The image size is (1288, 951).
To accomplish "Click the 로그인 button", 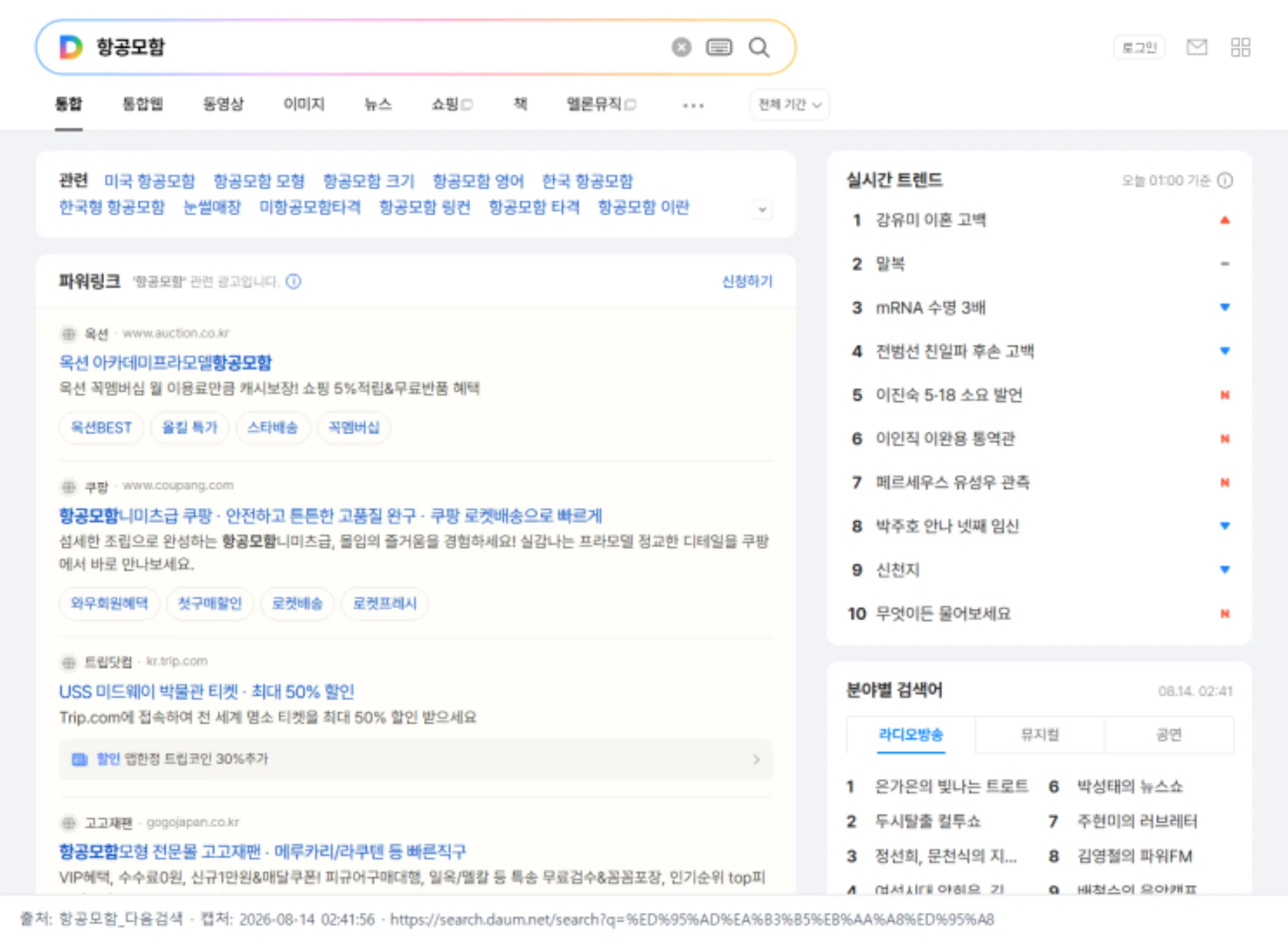I will pos(1140,48).
